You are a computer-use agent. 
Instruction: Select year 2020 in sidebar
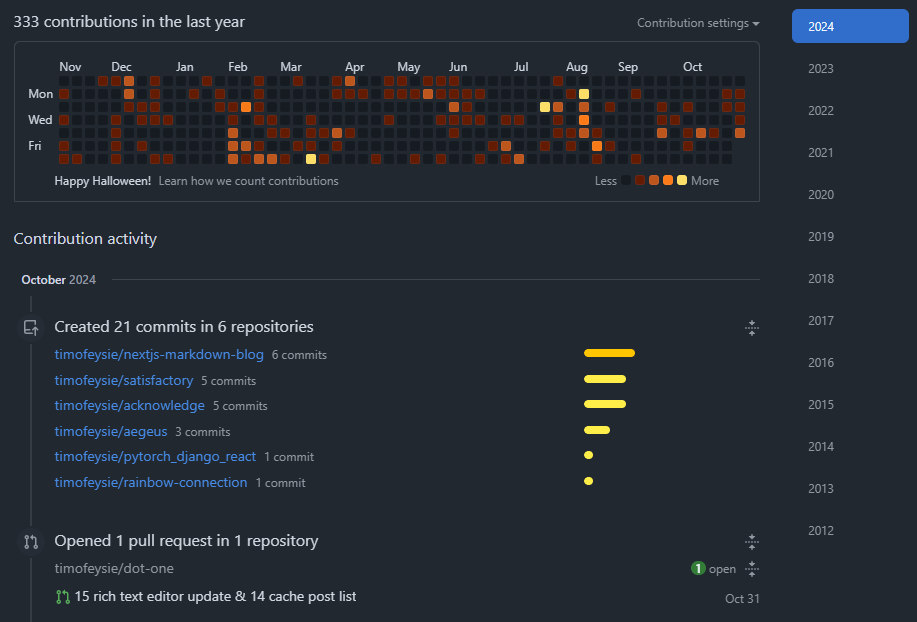point(821,195)
